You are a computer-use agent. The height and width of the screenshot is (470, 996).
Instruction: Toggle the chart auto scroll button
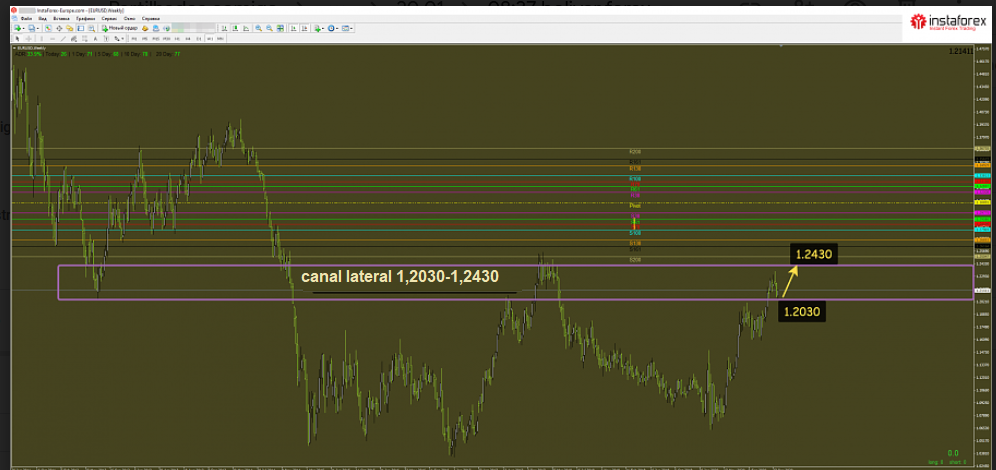[x=294, y=28]
